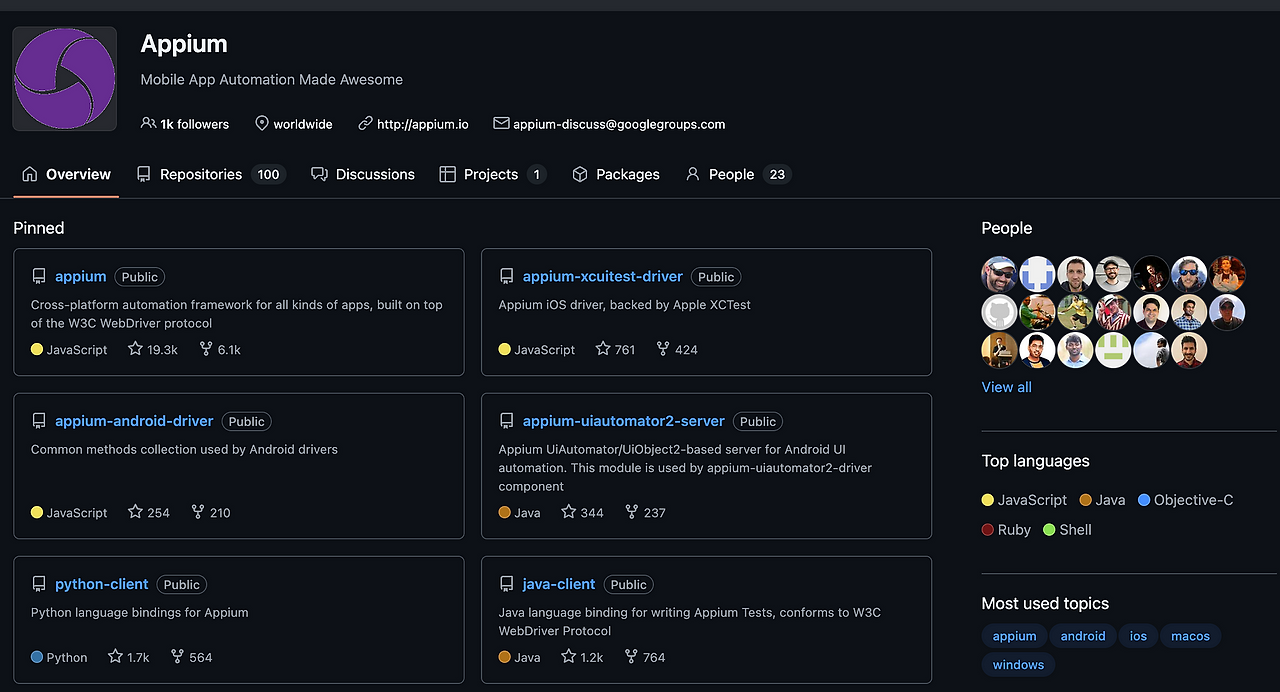Click the star icon showing 761
Viewport: 1280px width, 692px height.
[x=603, y=349]
